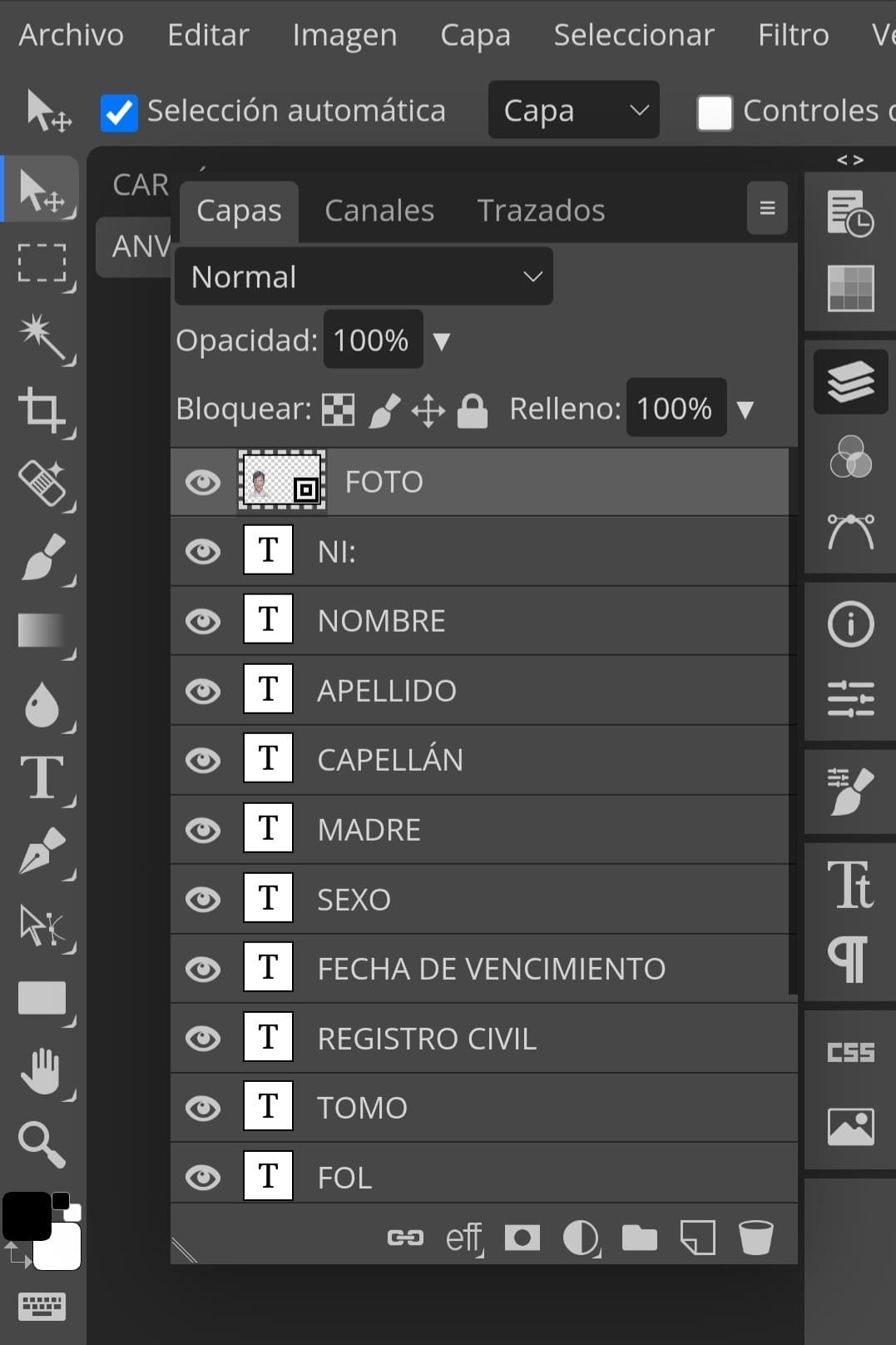
Task: Open the Opacidad slider arrow
Action: point(442,340)
